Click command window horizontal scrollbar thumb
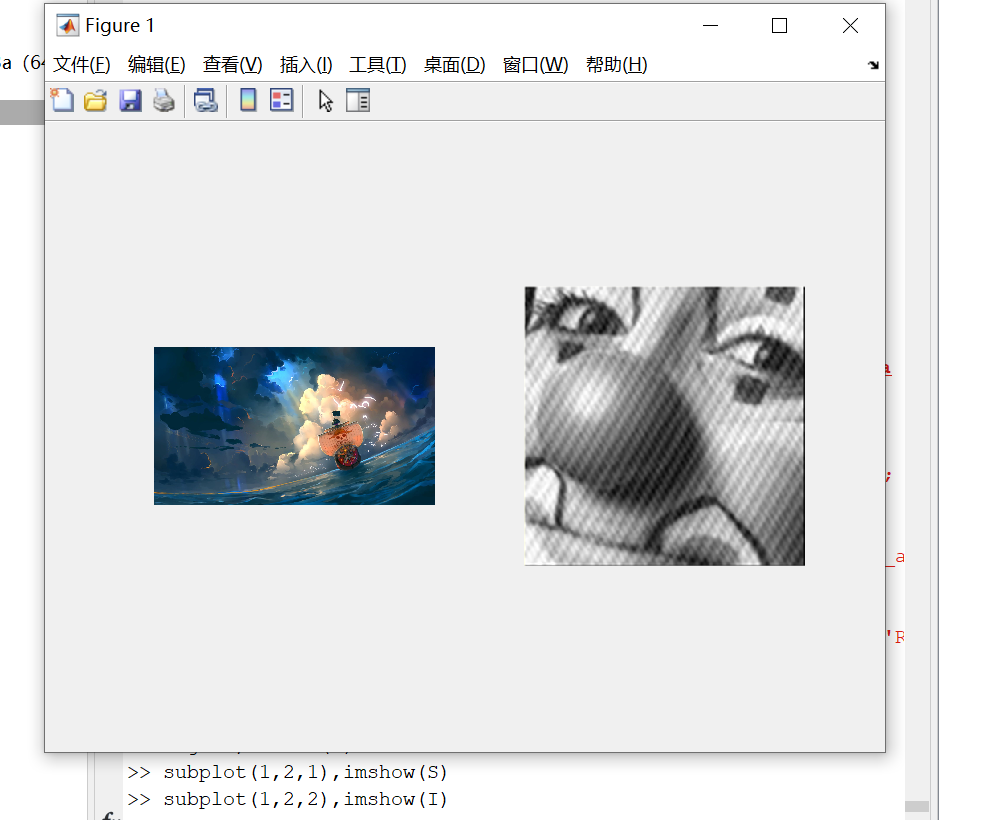The width and height of the screenshot is (991, 820). coord(916,807)
